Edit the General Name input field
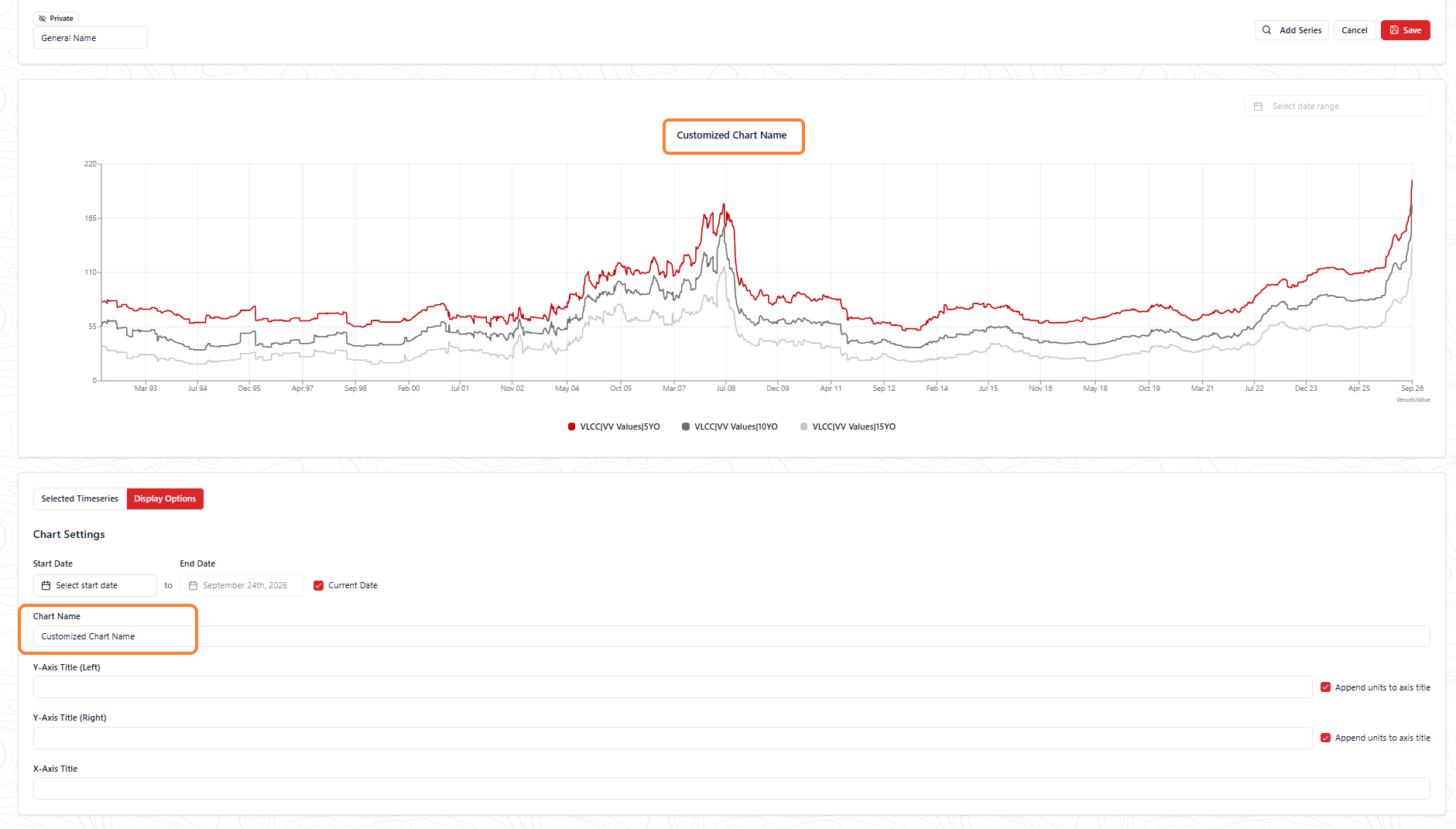 91,38
